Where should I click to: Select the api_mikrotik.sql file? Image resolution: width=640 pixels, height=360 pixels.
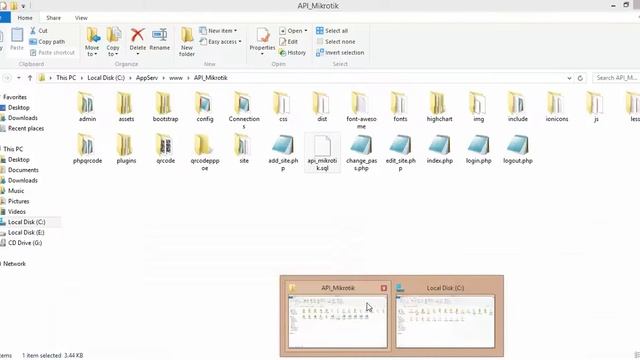(322, 152)
